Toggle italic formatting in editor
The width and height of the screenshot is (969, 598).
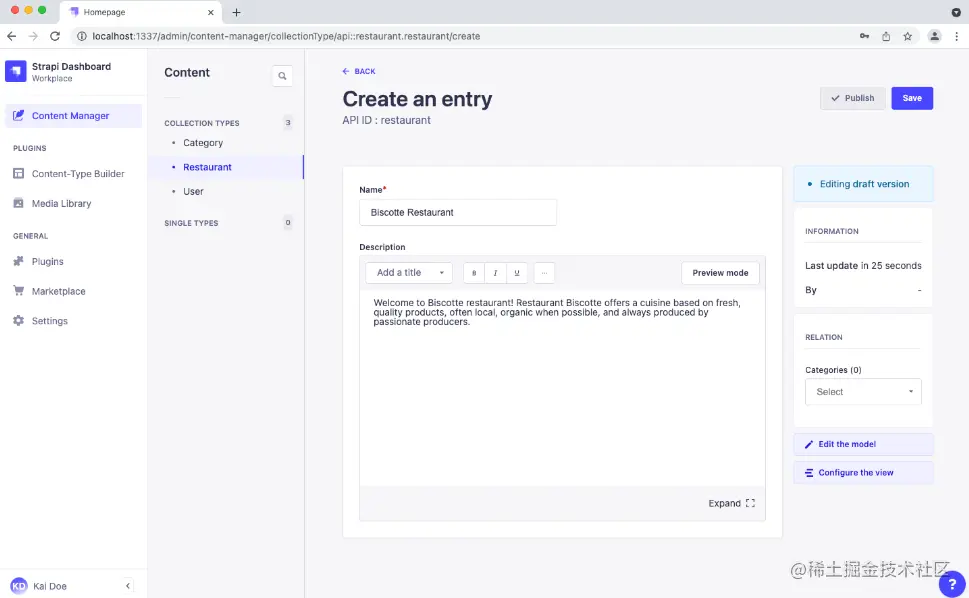coord(495,273)
